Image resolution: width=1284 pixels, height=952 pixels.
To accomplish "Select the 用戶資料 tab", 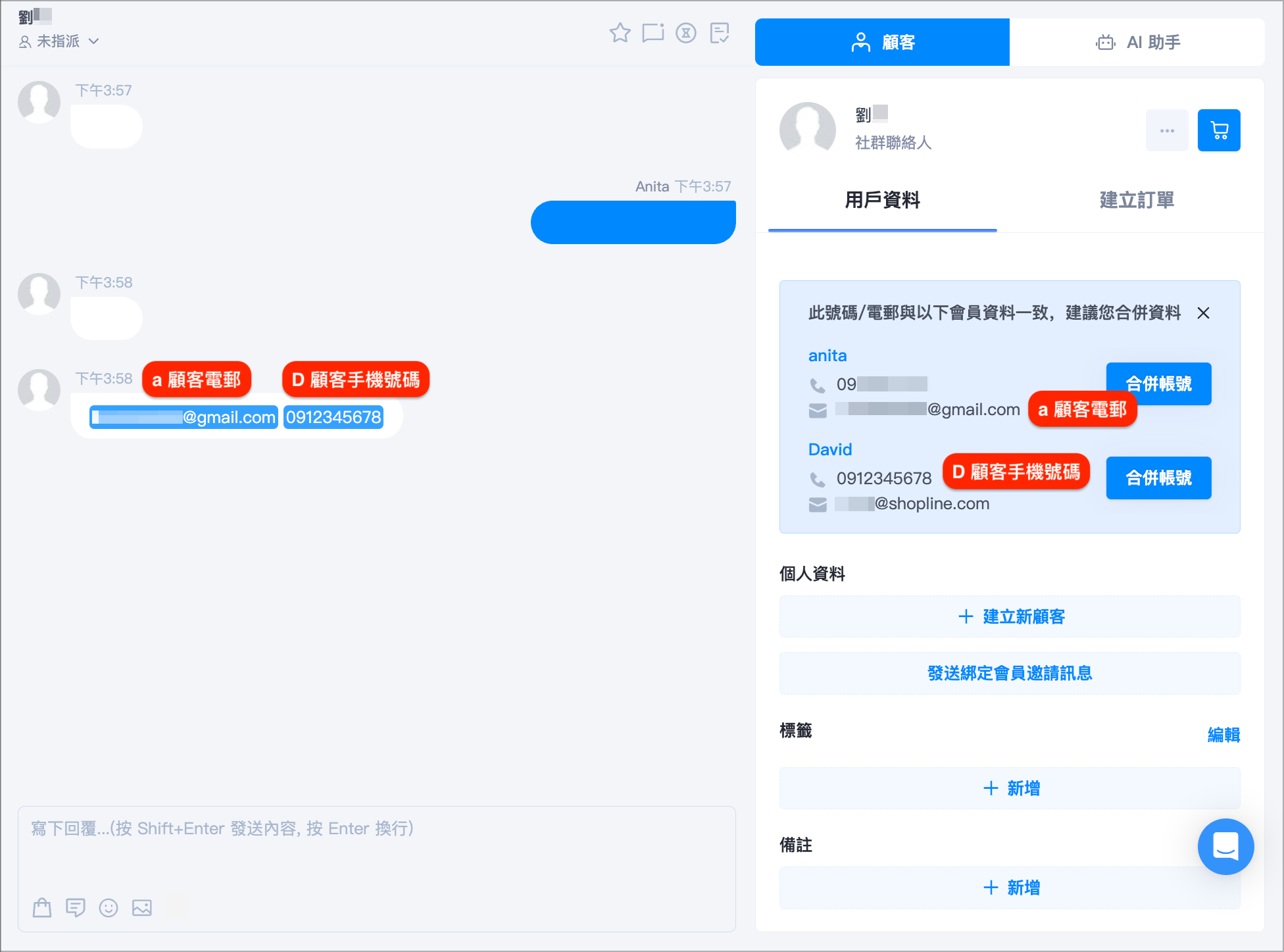I will (882, 200).
